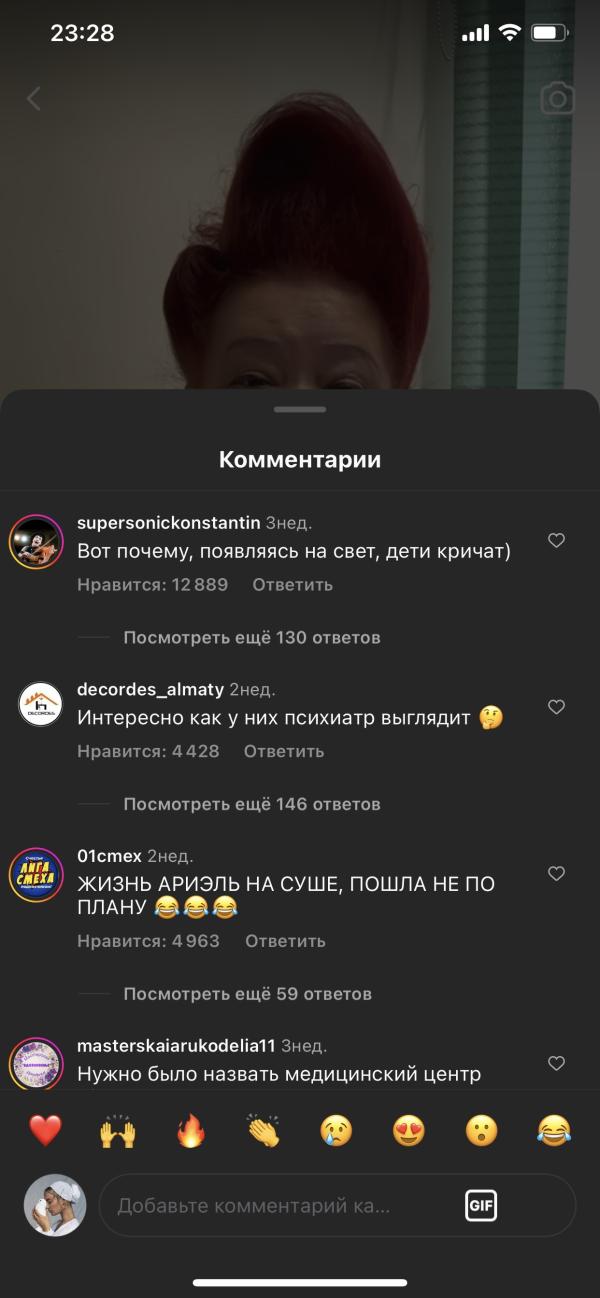Open the 01cmex profile avatar
This screenshot has height=1298, width=600.
pyautogui.click(x=37, y=875)
